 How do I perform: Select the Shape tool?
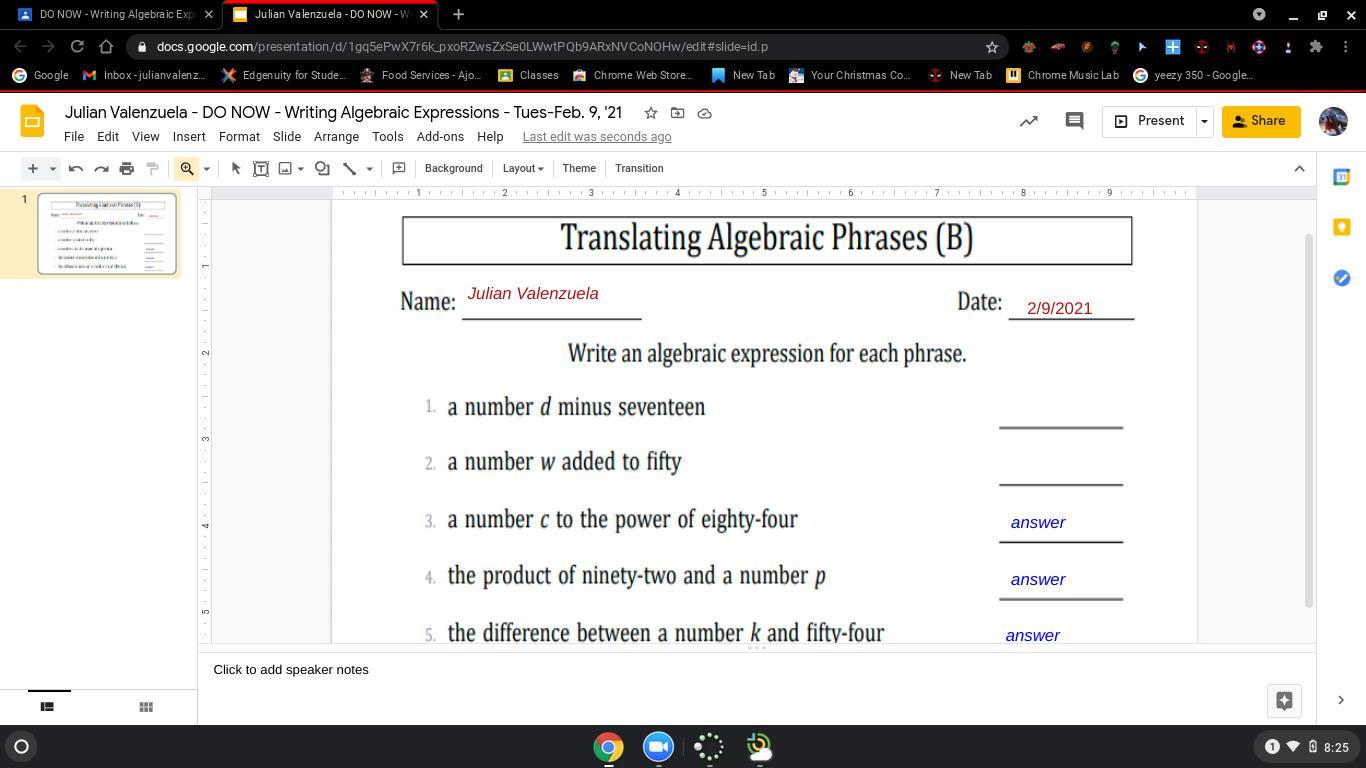tap(322, 168)
